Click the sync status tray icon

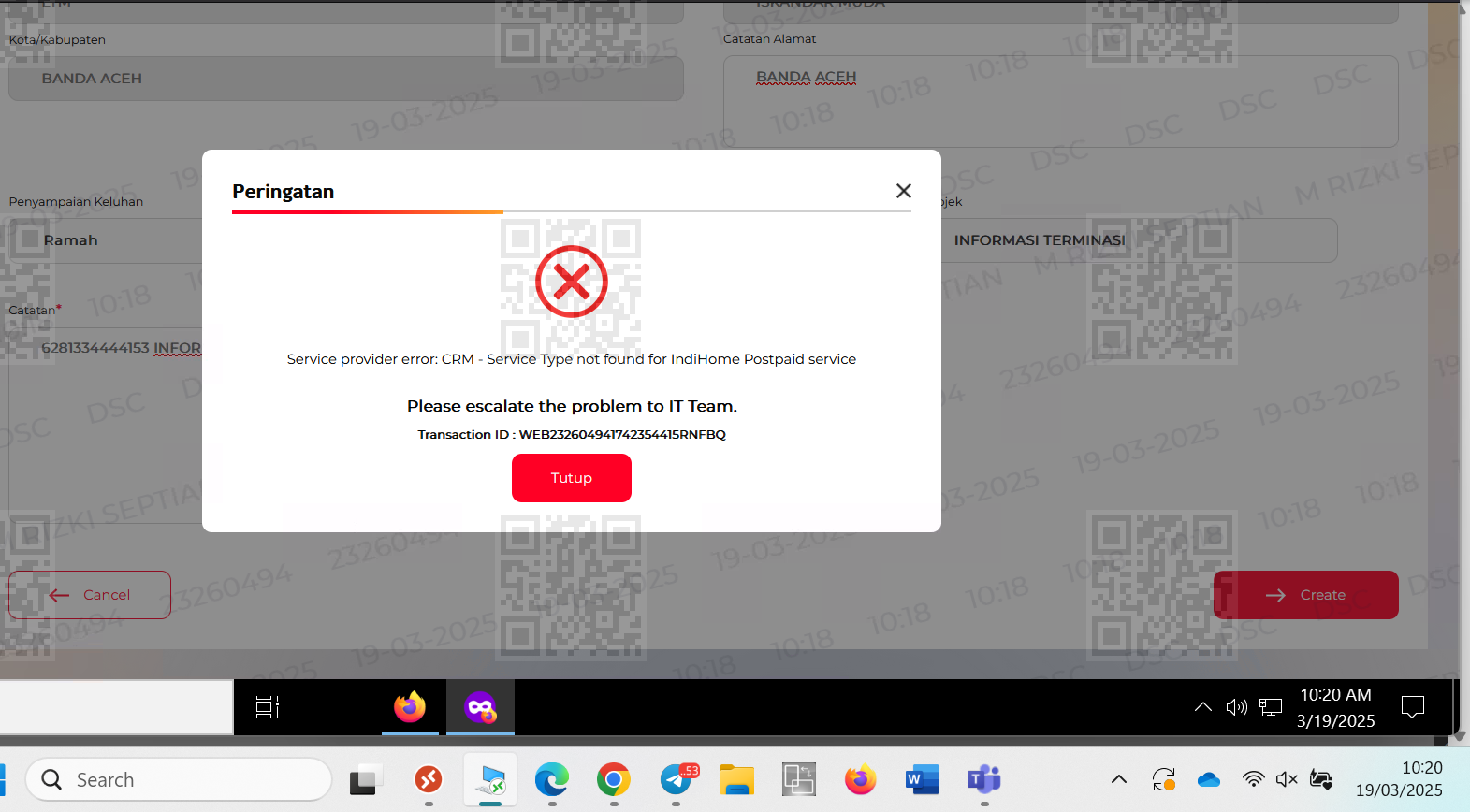pyautogui.click(x=1164, y=779)
